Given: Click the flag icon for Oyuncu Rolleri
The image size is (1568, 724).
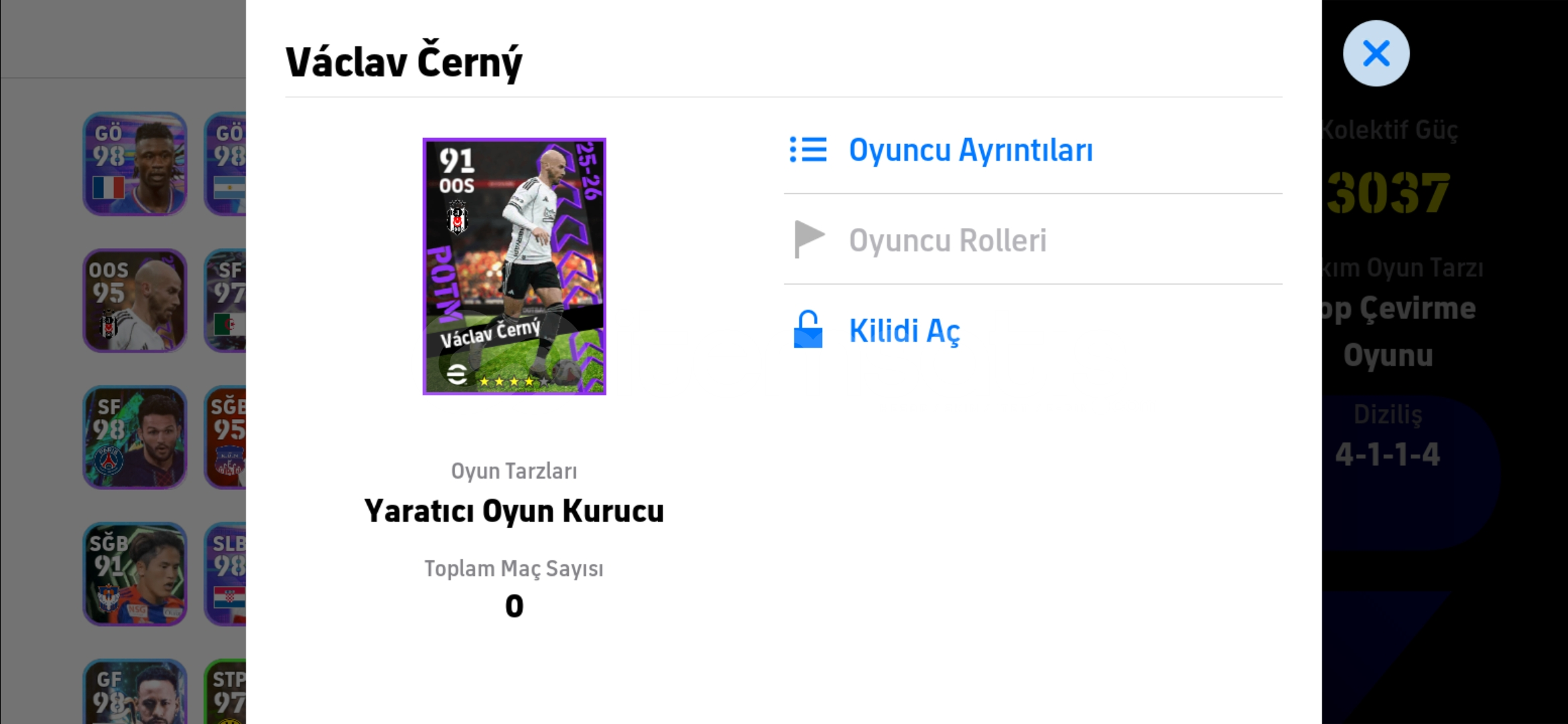Looking at the screenshot, I should coord(809,239).
